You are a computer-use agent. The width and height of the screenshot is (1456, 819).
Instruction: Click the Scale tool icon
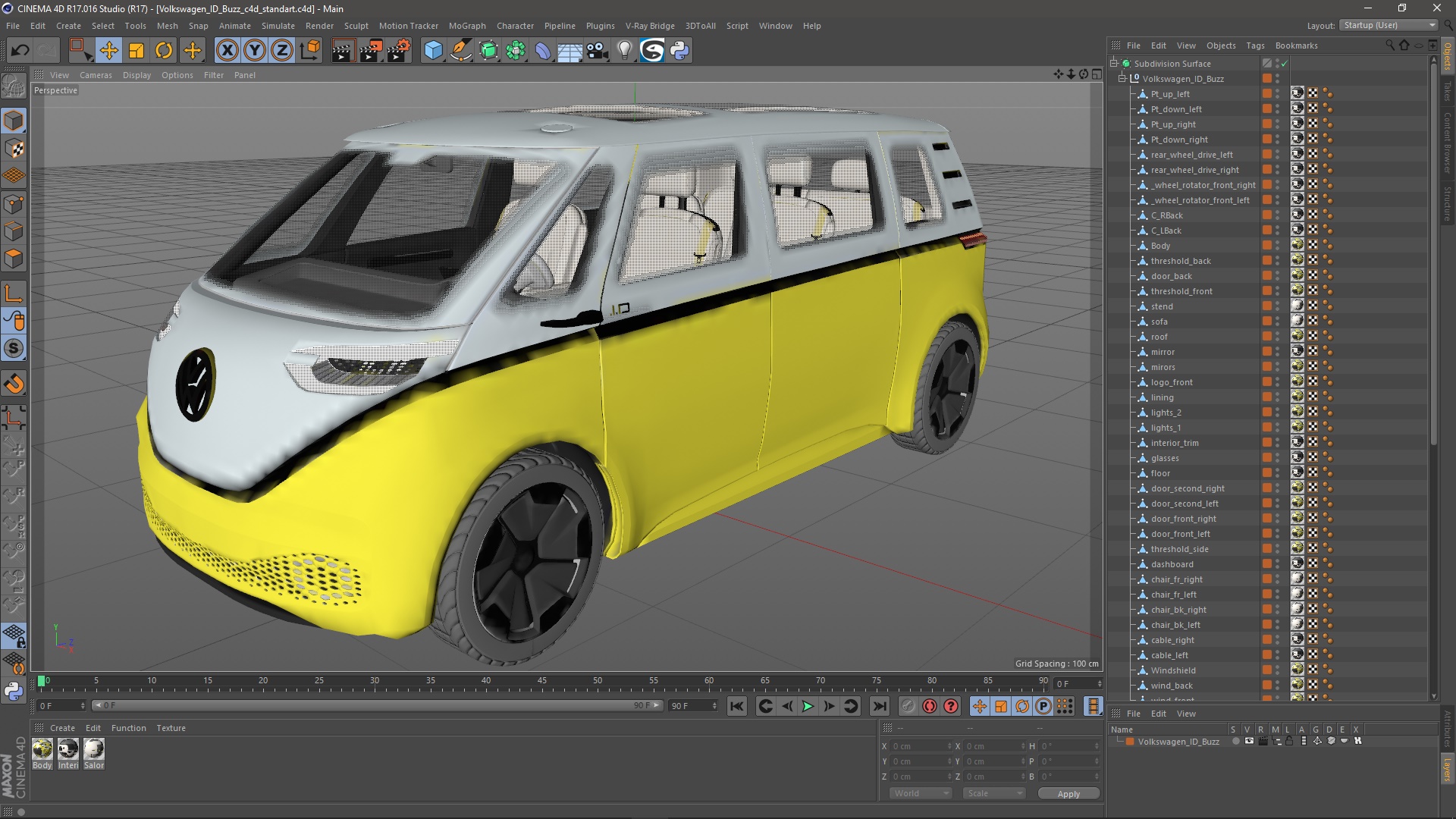(136, 51)
